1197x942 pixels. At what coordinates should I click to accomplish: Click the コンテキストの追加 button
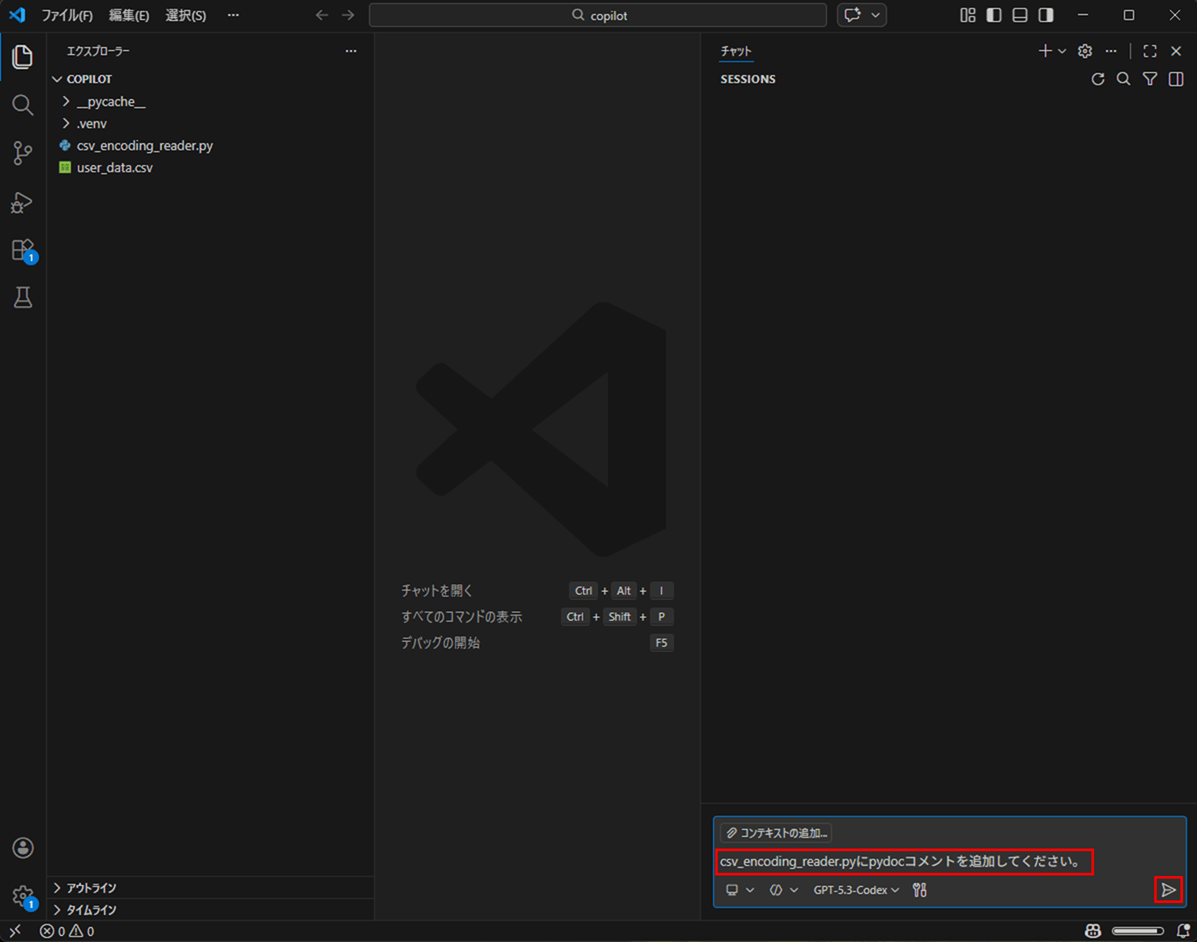(x=779, y=832)
